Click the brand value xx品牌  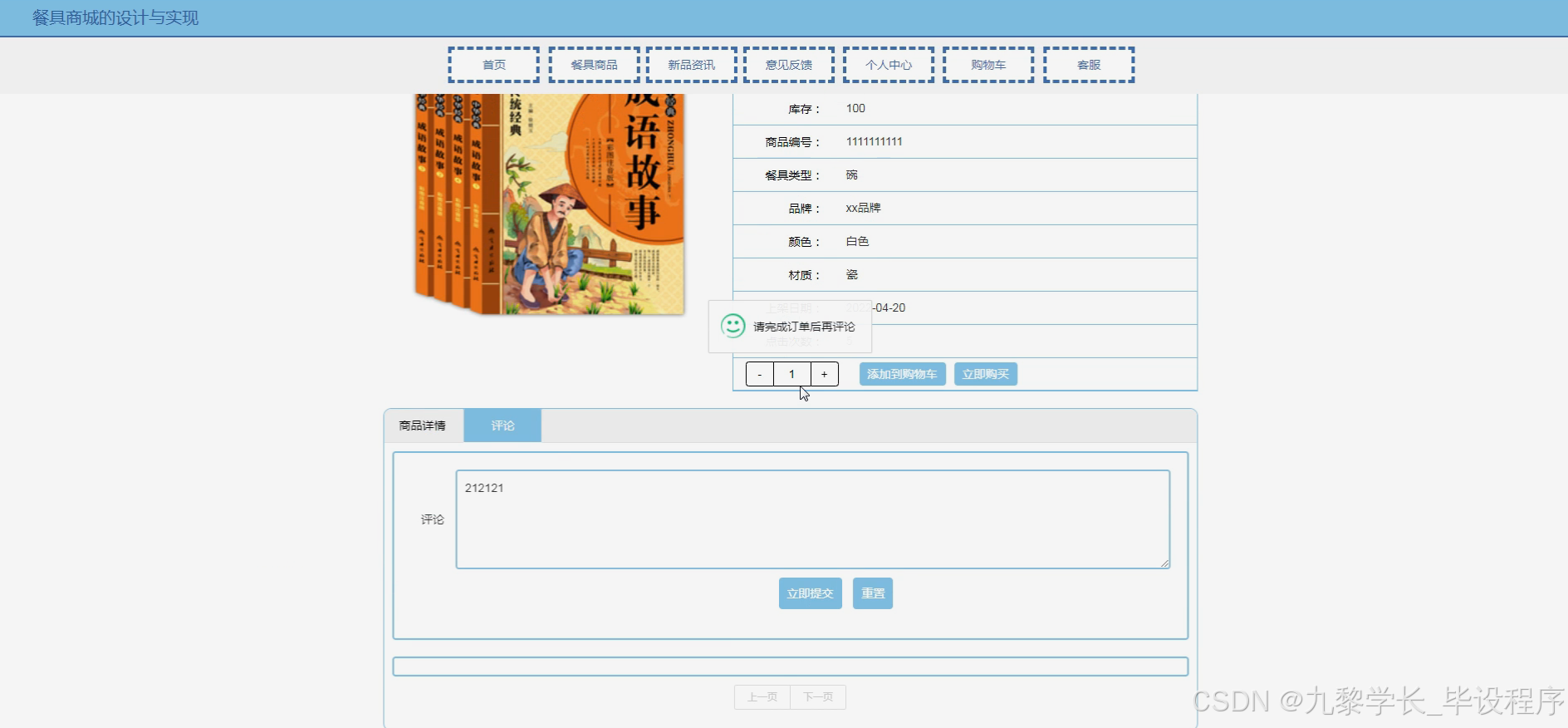click(x=863, y=208)
